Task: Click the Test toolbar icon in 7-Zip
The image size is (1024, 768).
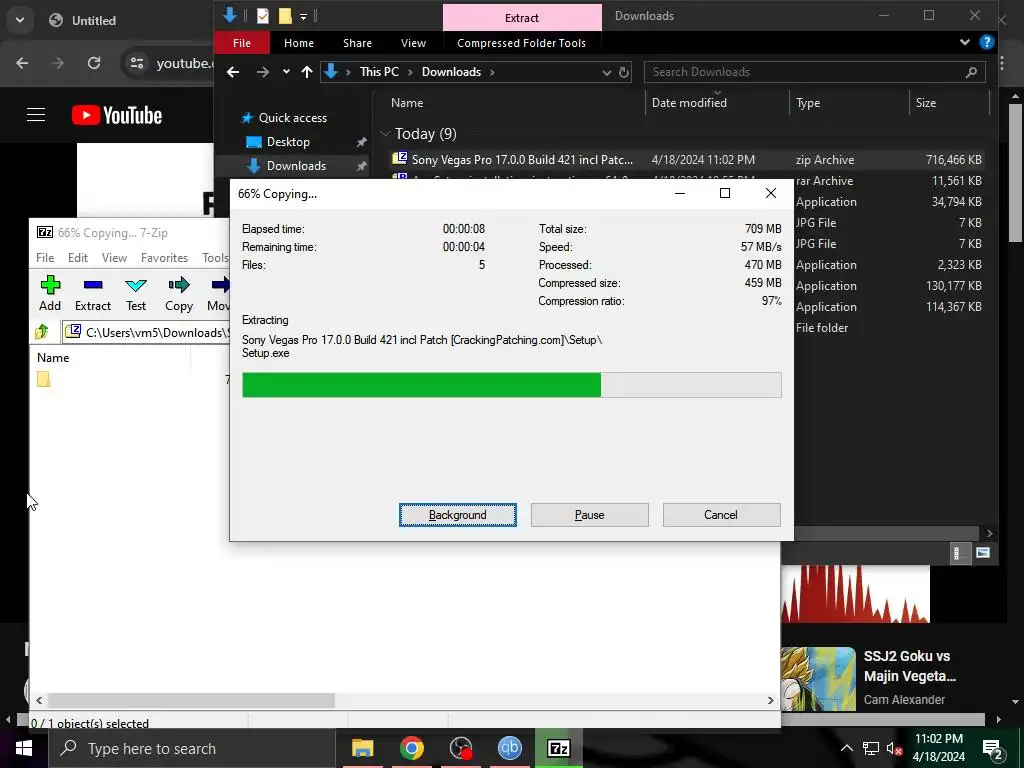Action: pyautogui.click(x=136, y=293)
